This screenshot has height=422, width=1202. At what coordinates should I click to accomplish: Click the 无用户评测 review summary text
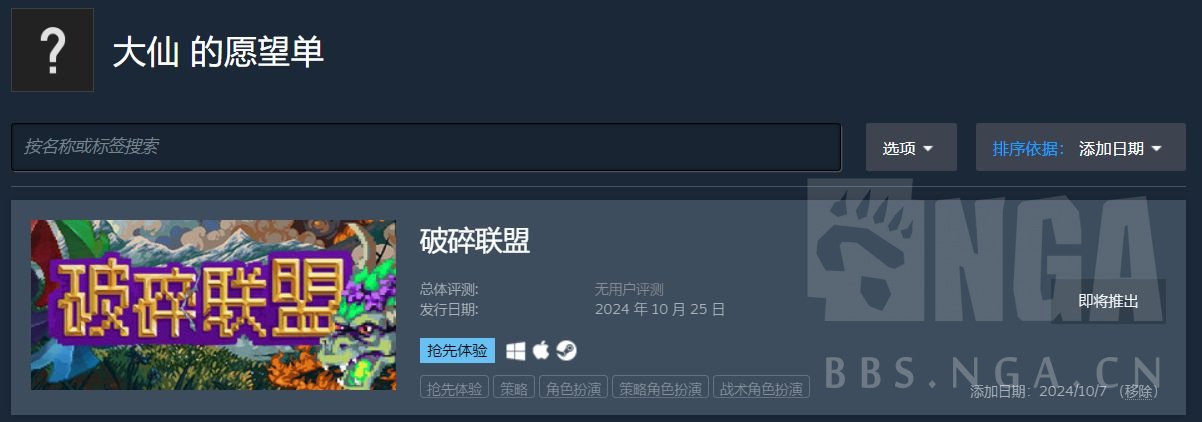(629, 289)
